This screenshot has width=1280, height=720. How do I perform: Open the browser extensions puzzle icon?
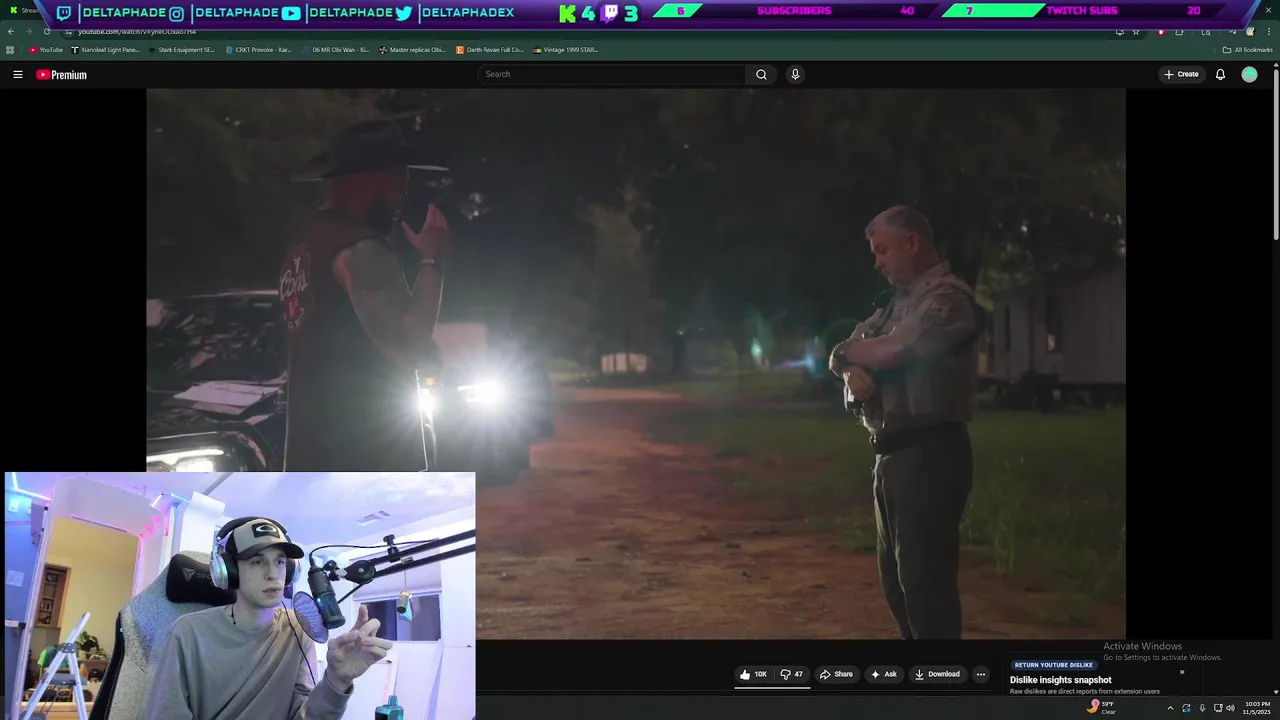point(1179,31)
